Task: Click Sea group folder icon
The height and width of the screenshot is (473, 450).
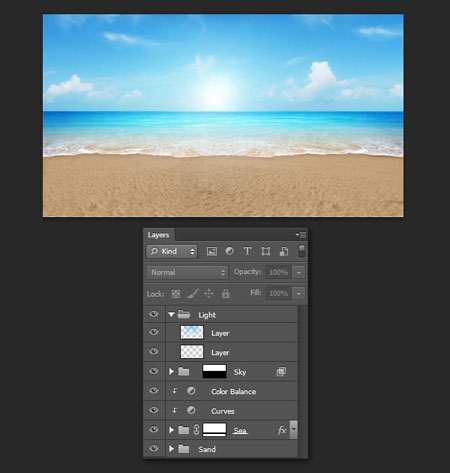Action: click(x=184, y=430)
